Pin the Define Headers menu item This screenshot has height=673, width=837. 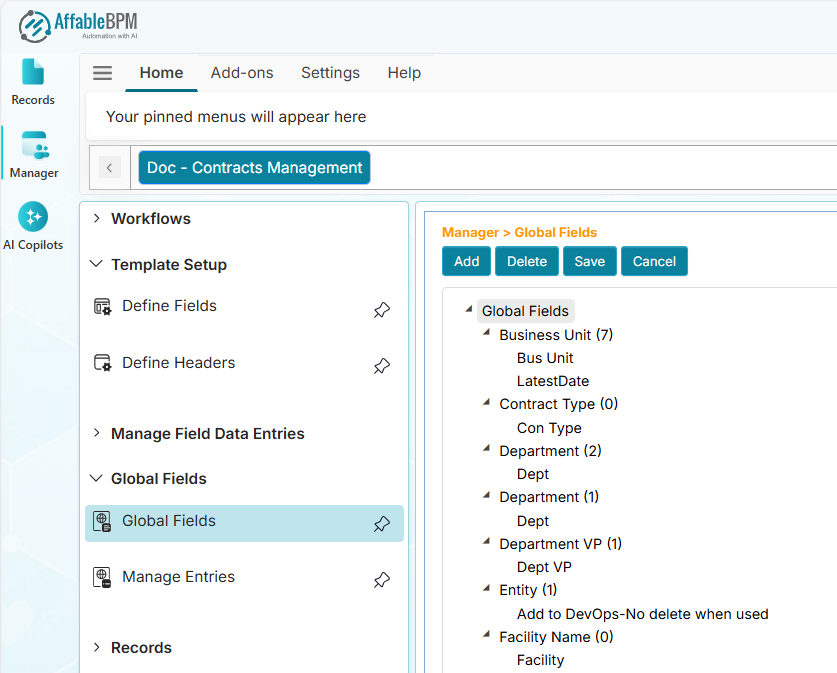click(x=381, y=366)
